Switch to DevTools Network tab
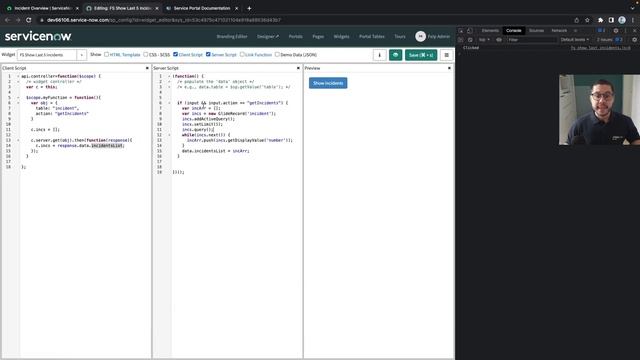 click(559, 31)
